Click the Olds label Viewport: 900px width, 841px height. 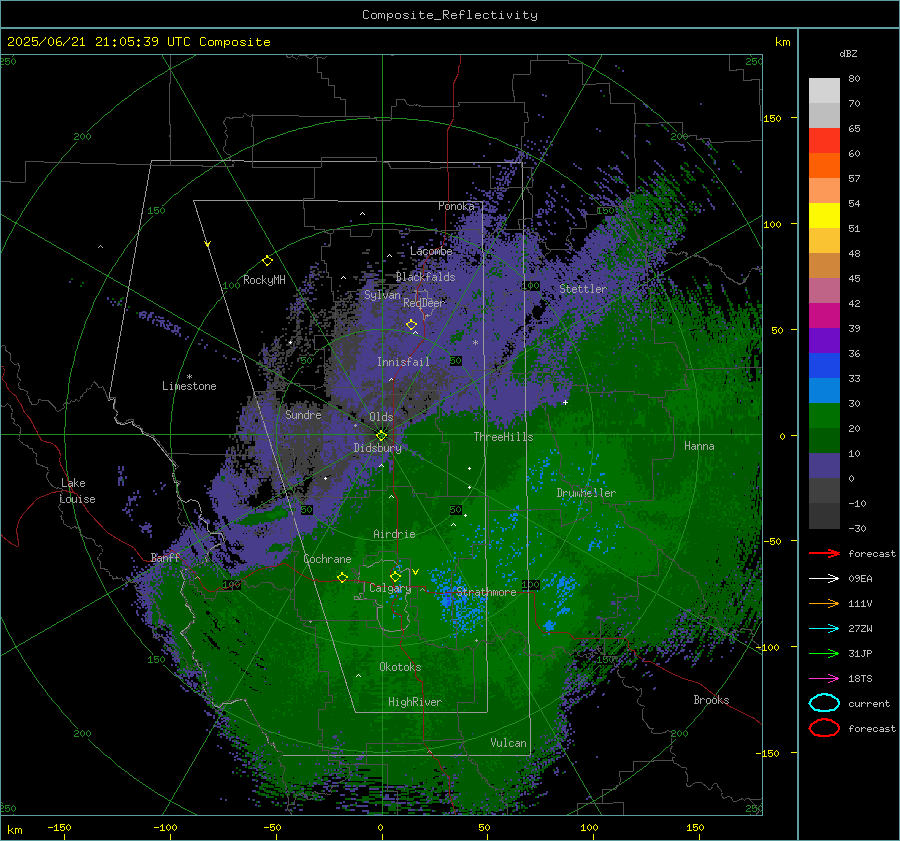point(381,417)
